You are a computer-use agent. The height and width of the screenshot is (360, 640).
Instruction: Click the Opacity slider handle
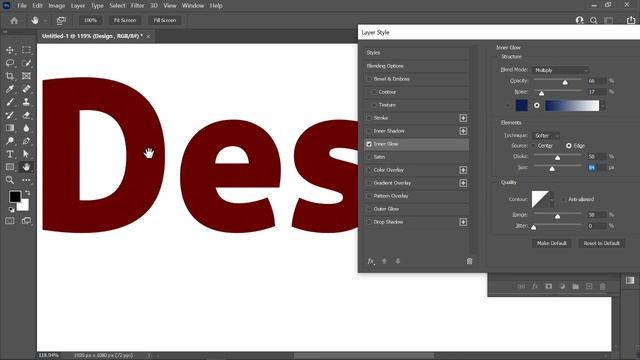[565, 82]
